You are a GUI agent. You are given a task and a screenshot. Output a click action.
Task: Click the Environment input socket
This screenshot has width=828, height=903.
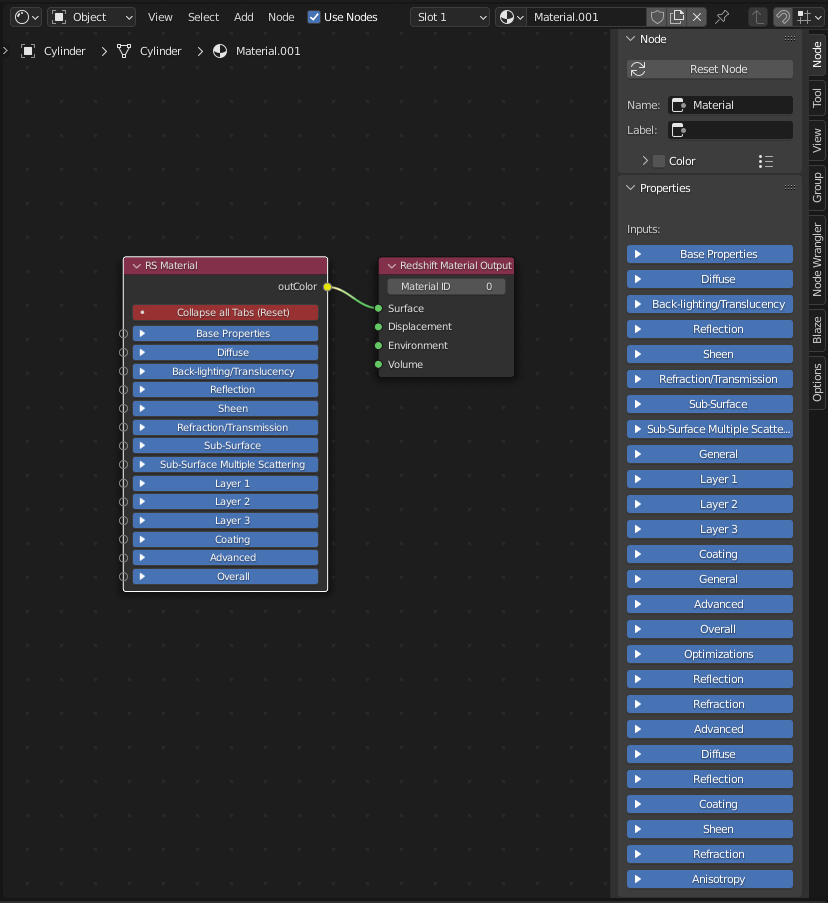pos(378,346)
